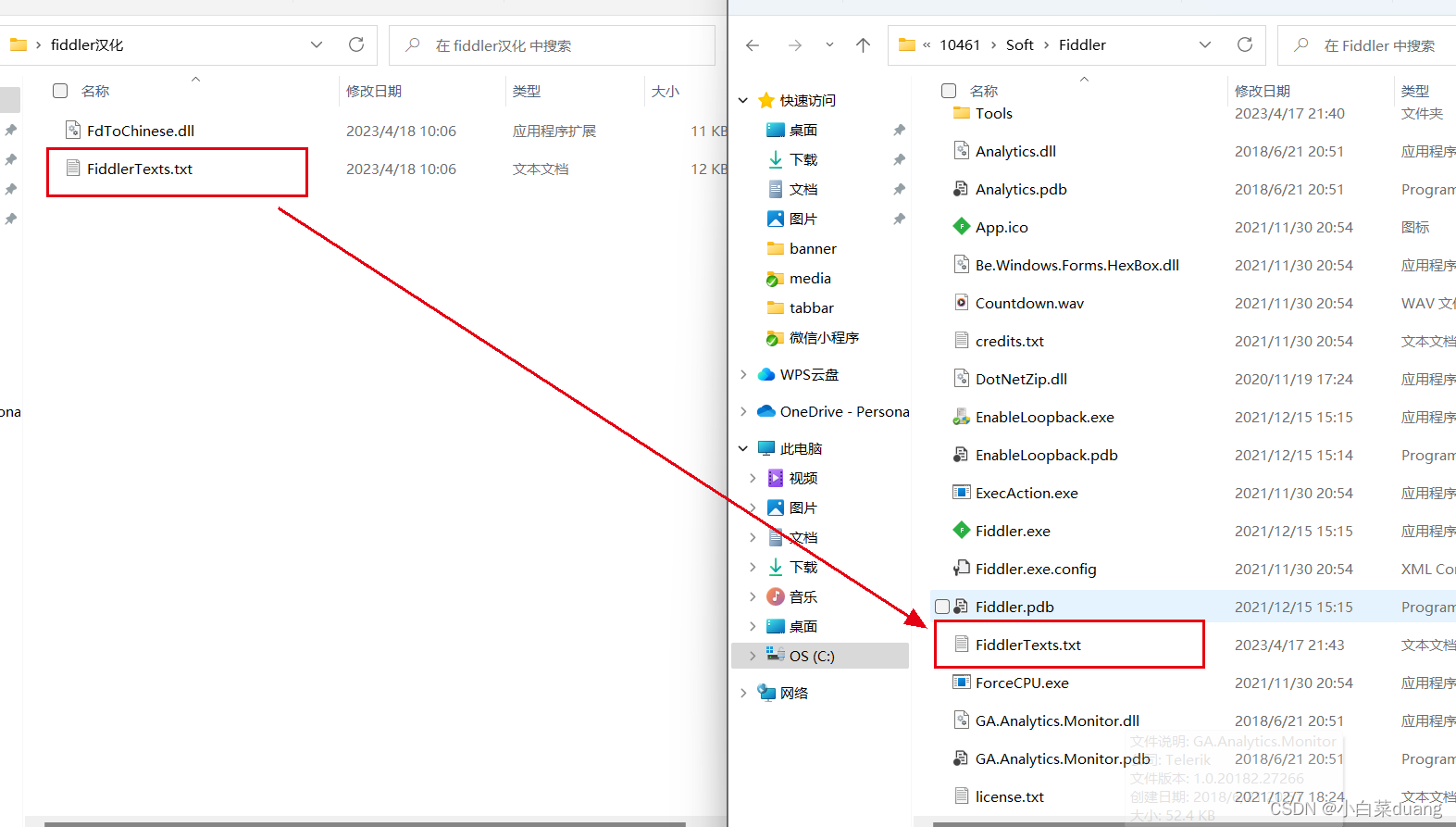The image size is (1456, 827).
Task: Click the Tools folder icon
Action: (962, 113)
